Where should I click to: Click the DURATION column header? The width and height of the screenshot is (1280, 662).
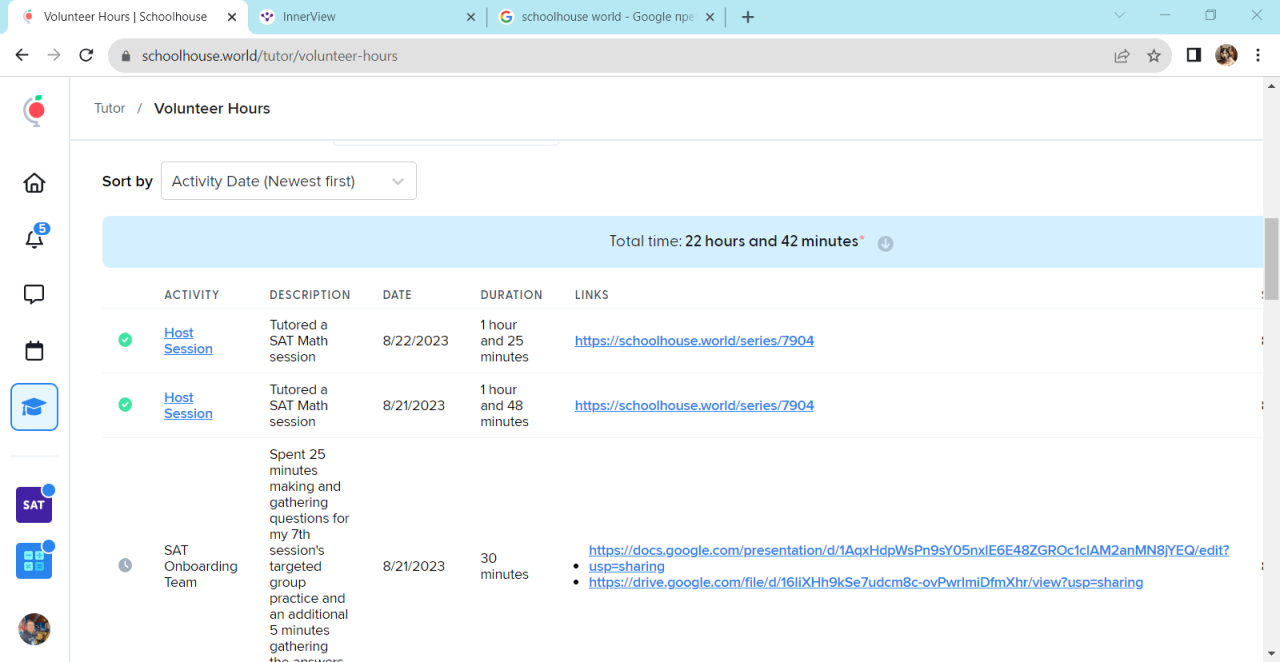511,295
